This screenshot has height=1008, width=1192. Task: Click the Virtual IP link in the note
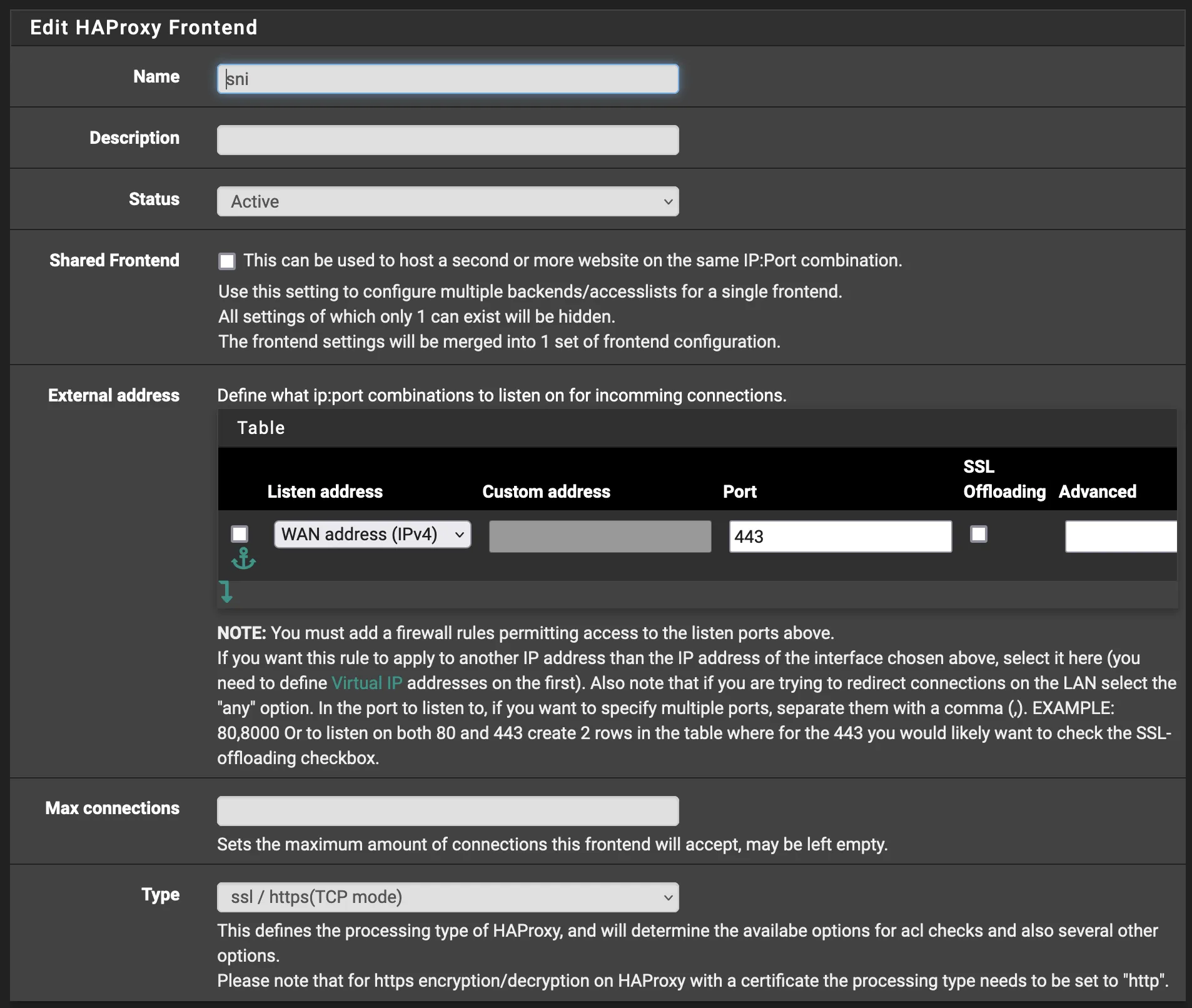pyautogui.click(x=366, y=683)
